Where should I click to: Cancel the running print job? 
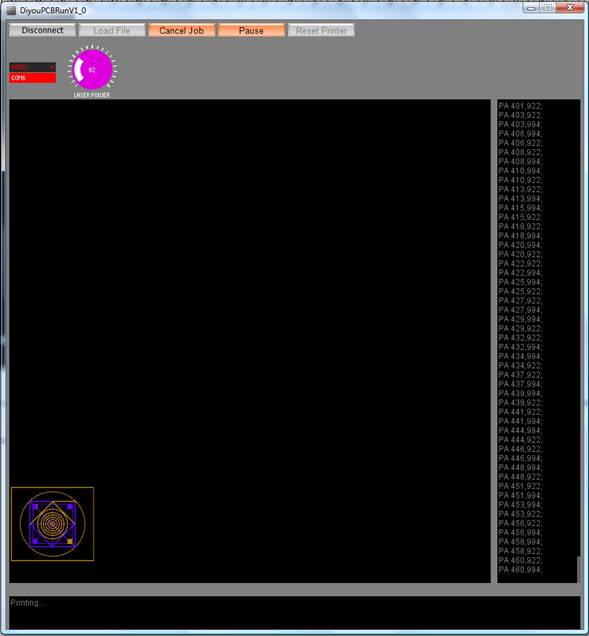[x=182, y=30]
